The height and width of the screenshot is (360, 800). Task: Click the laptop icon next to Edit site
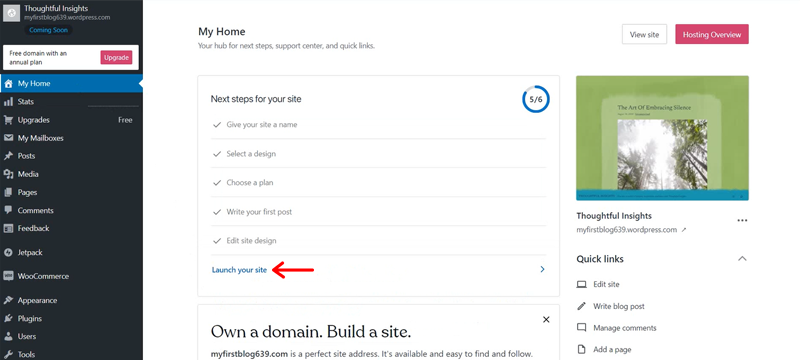tap(581, 285)
